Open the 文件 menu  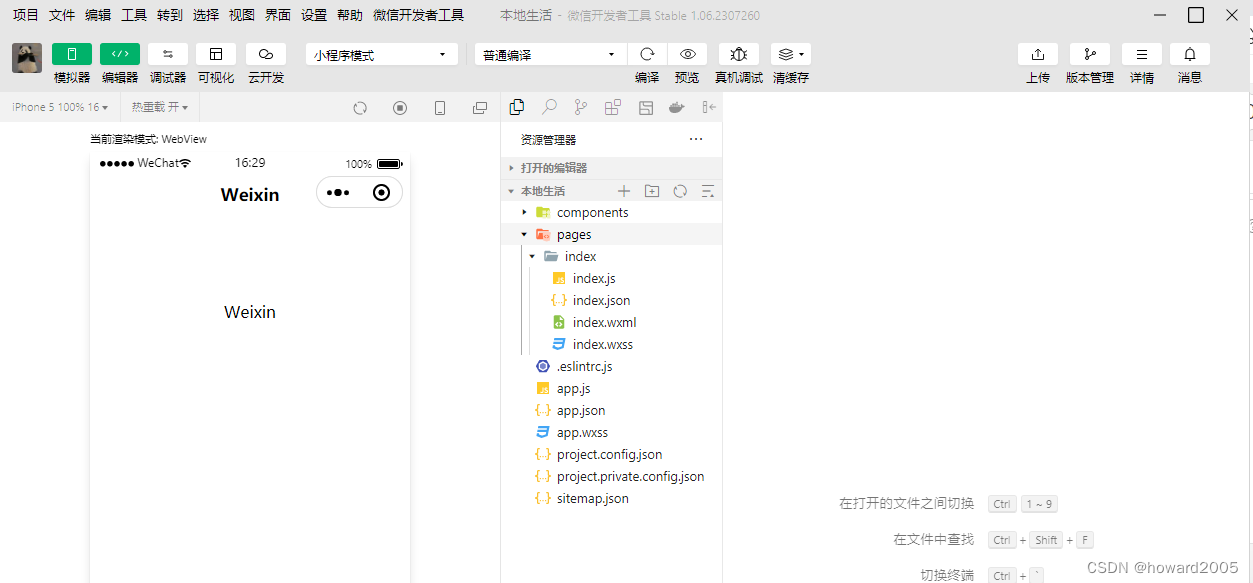pyautogui.click(x=62, y=15)
